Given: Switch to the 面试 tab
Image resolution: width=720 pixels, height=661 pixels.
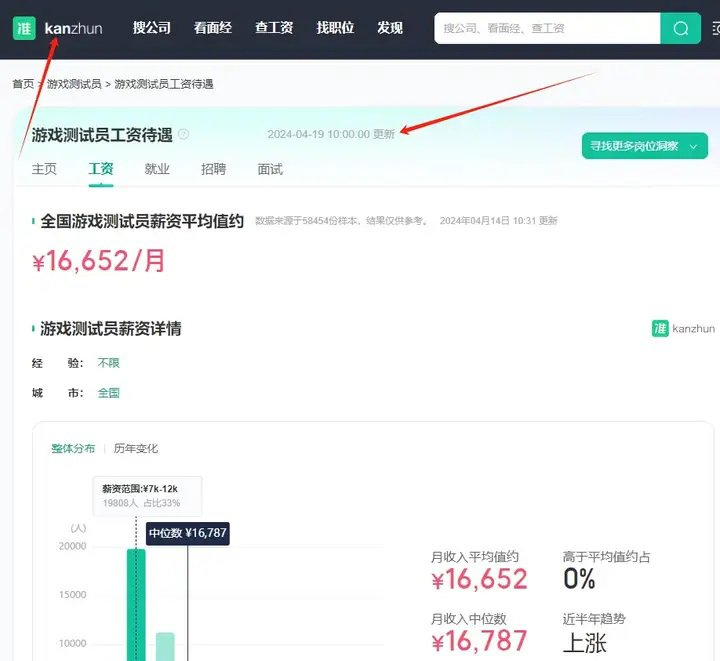Looking at the screenshot, I should point(270,169).
